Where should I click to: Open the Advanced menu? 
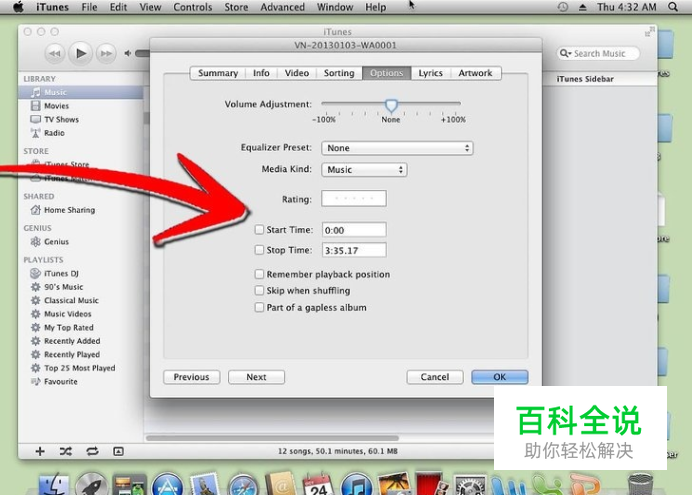pos(282,7)
